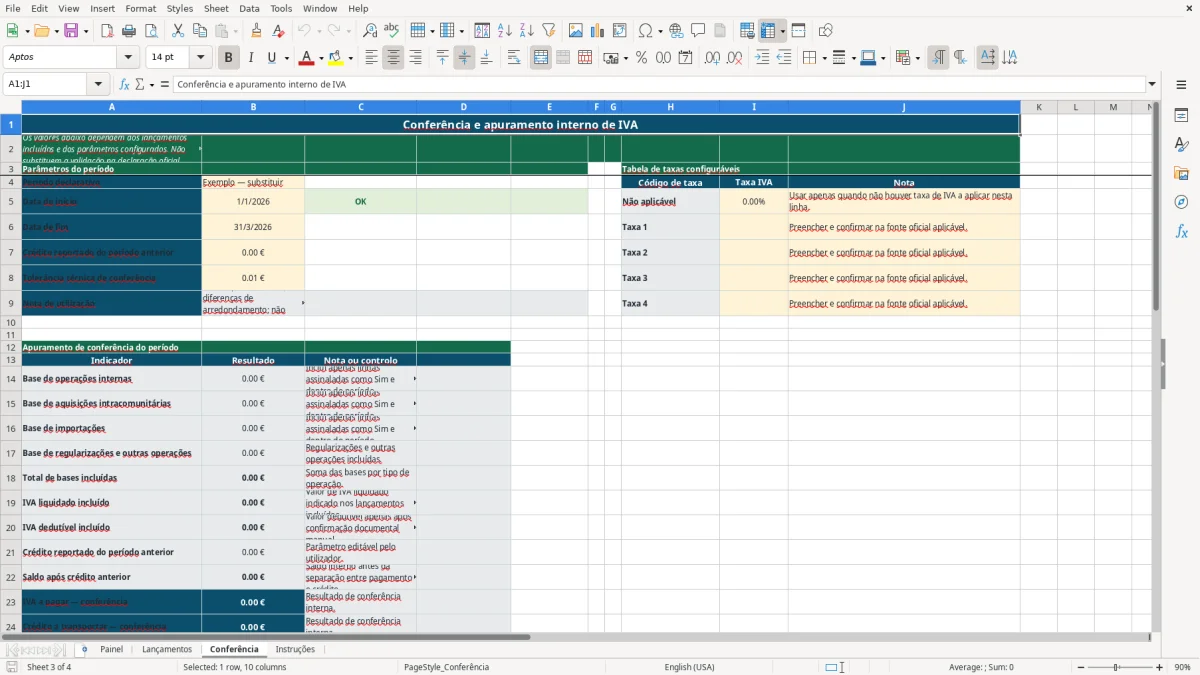Toggle Align Right
The image size is (1200, 675).
click(x=415, y=58)
